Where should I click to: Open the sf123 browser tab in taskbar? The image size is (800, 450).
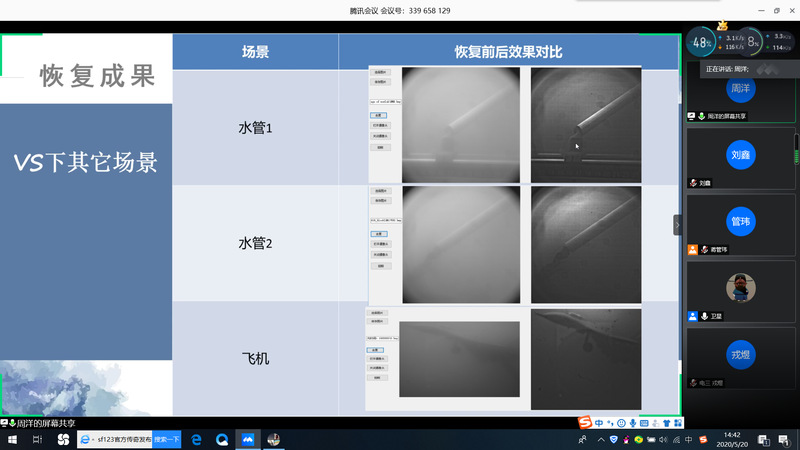point(115,439)
